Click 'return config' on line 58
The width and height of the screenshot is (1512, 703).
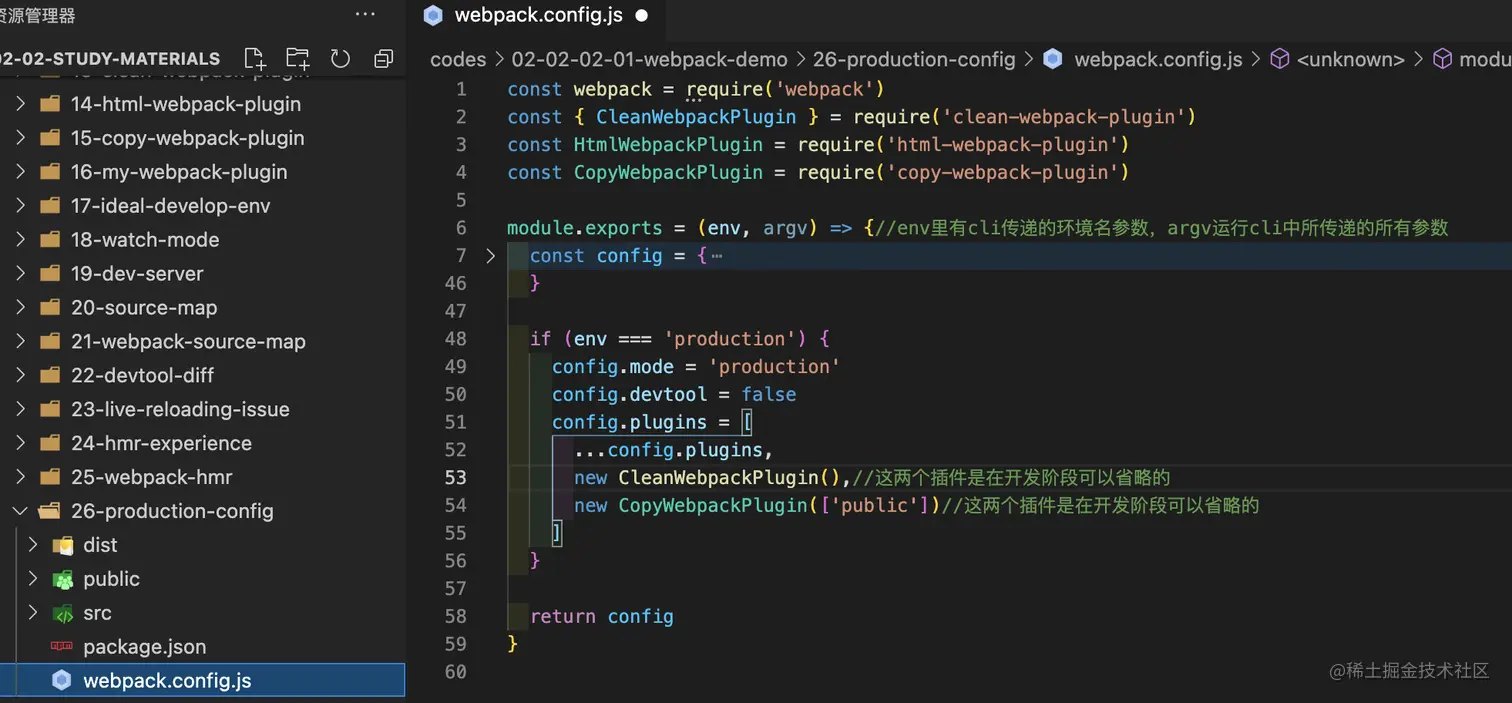point(601,617)
